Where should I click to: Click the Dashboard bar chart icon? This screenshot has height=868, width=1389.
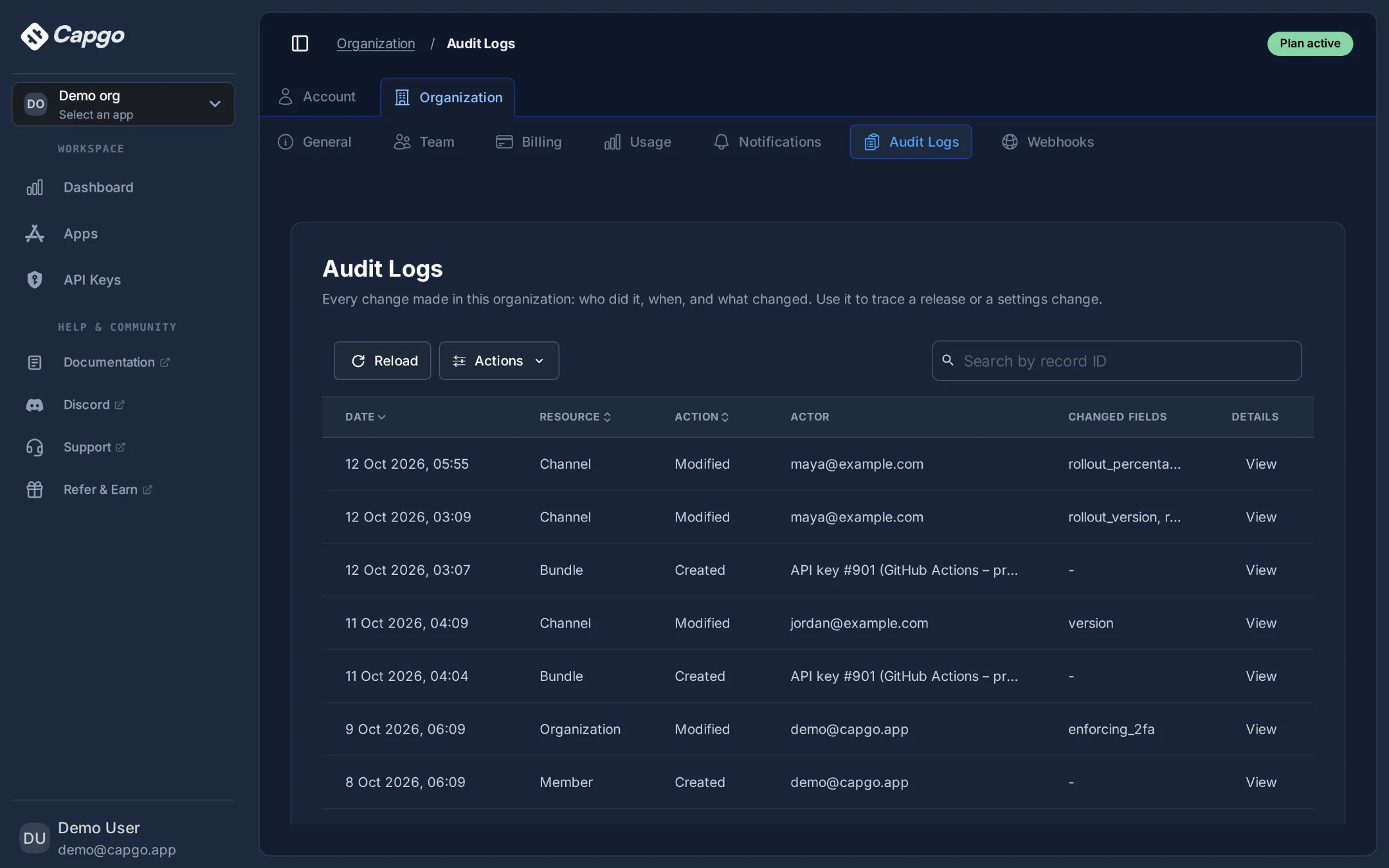[35, 187]
